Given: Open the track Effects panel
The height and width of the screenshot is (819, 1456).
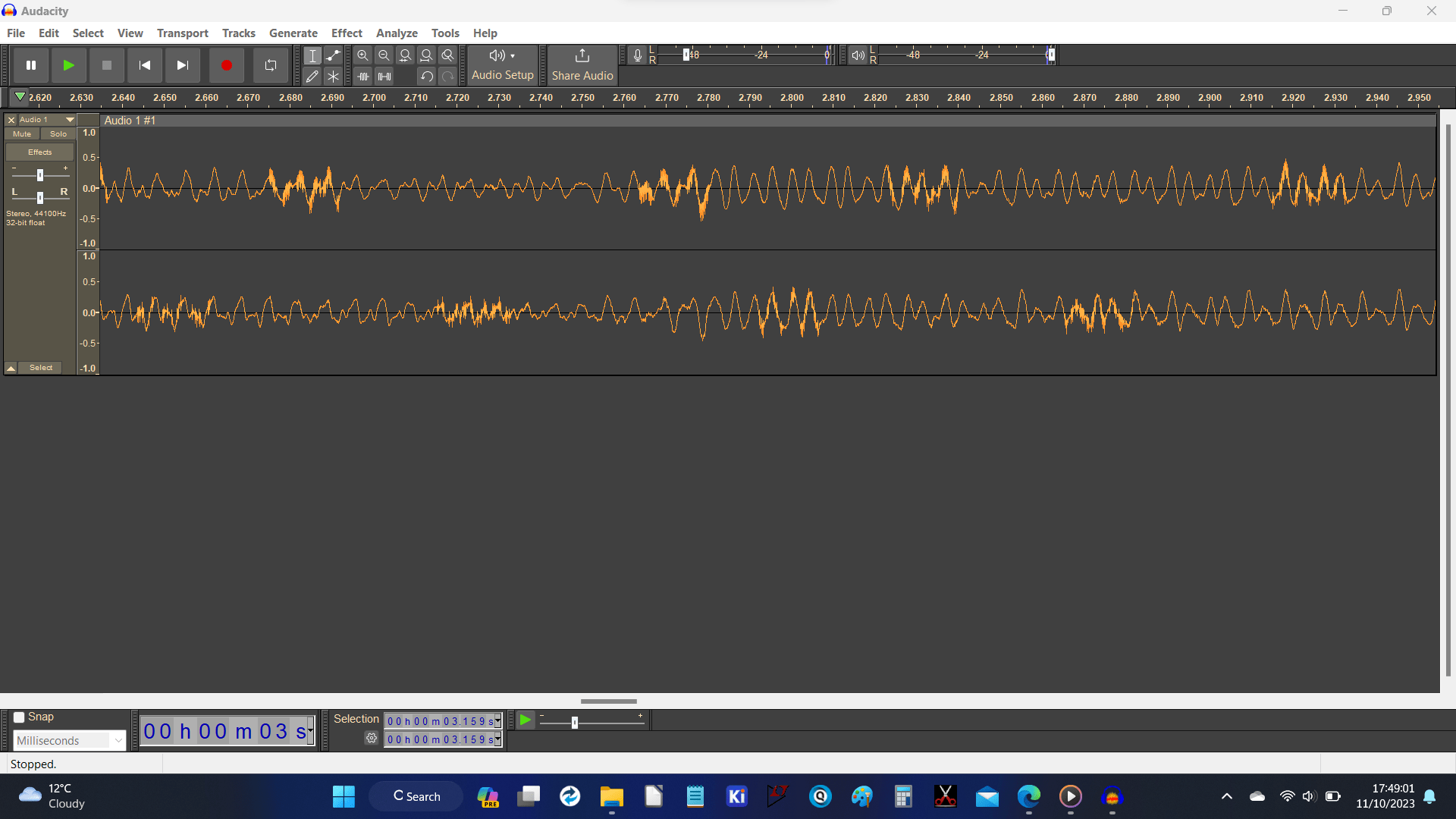Looking at the screenshot, I should 40,152.
